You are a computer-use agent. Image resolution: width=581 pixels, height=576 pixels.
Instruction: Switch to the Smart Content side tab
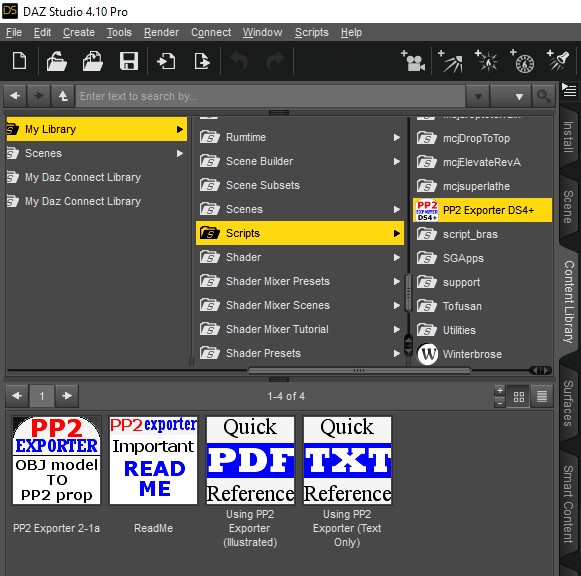(x=568, y=504)
